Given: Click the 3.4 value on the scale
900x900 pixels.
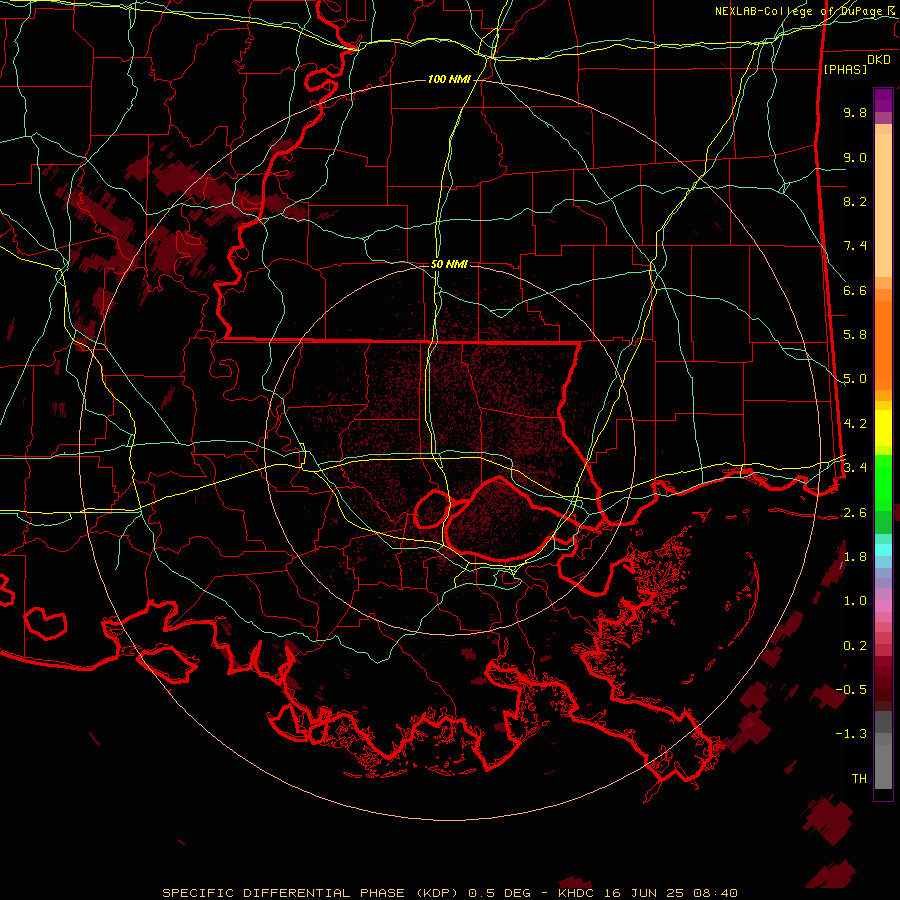Looking at the screenshot, I should pyautogui.click(x=855, y=468).
